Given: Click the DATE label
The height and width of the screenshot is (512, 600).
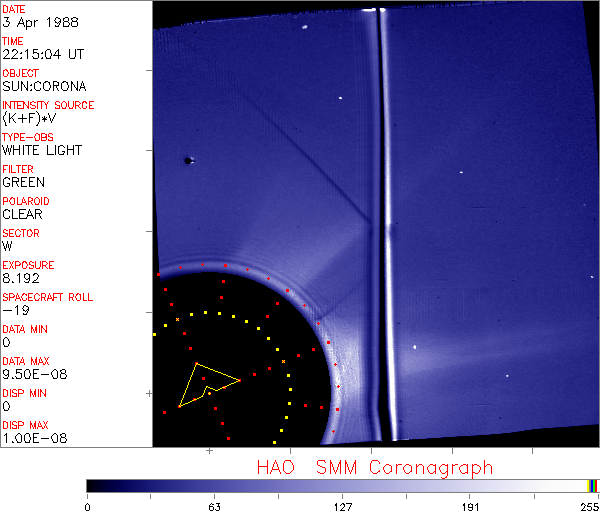Looking at the screenshot, I should (14, 9).
